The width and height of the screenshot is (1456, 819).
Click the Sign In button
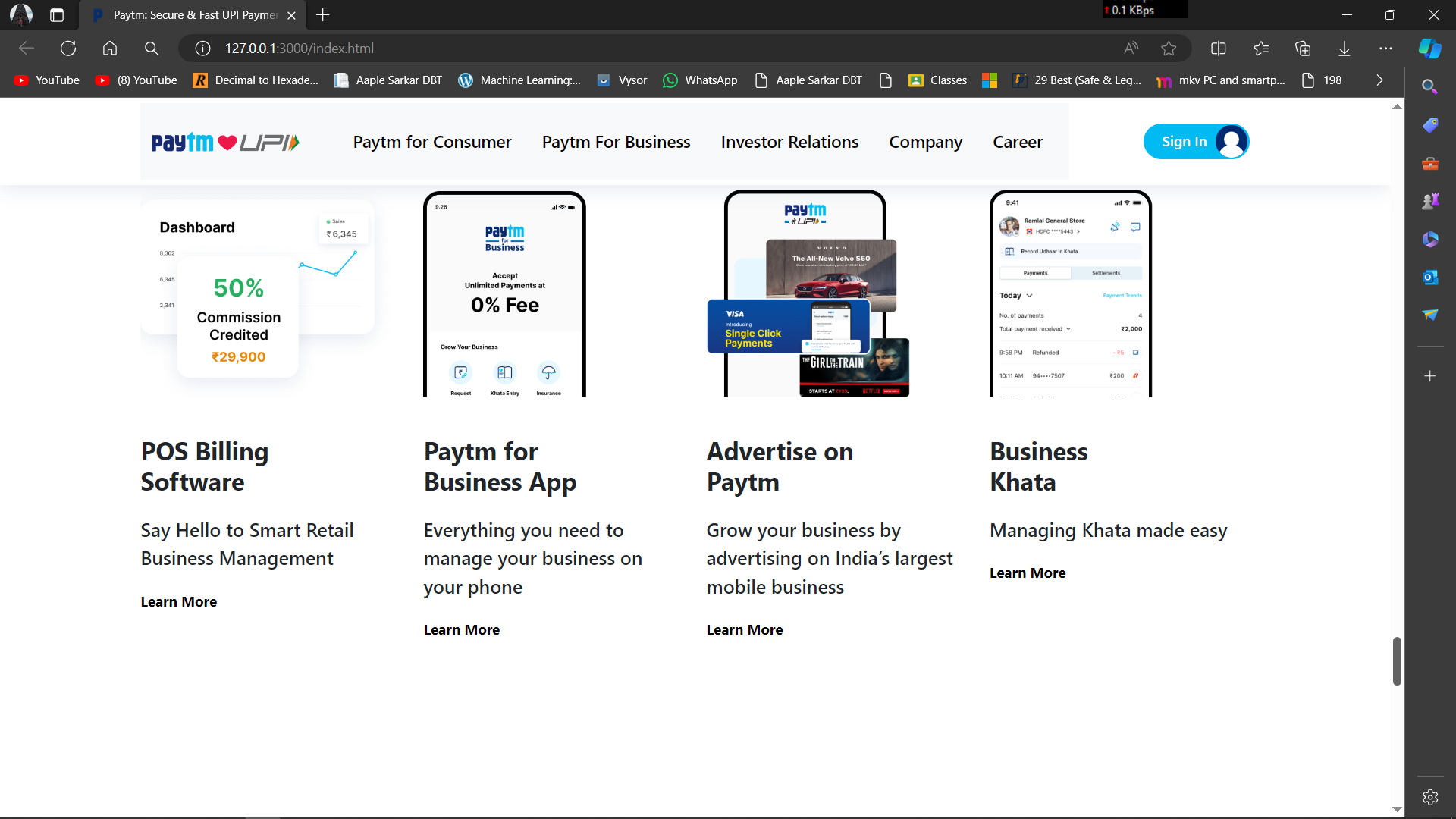(1196, 142)
